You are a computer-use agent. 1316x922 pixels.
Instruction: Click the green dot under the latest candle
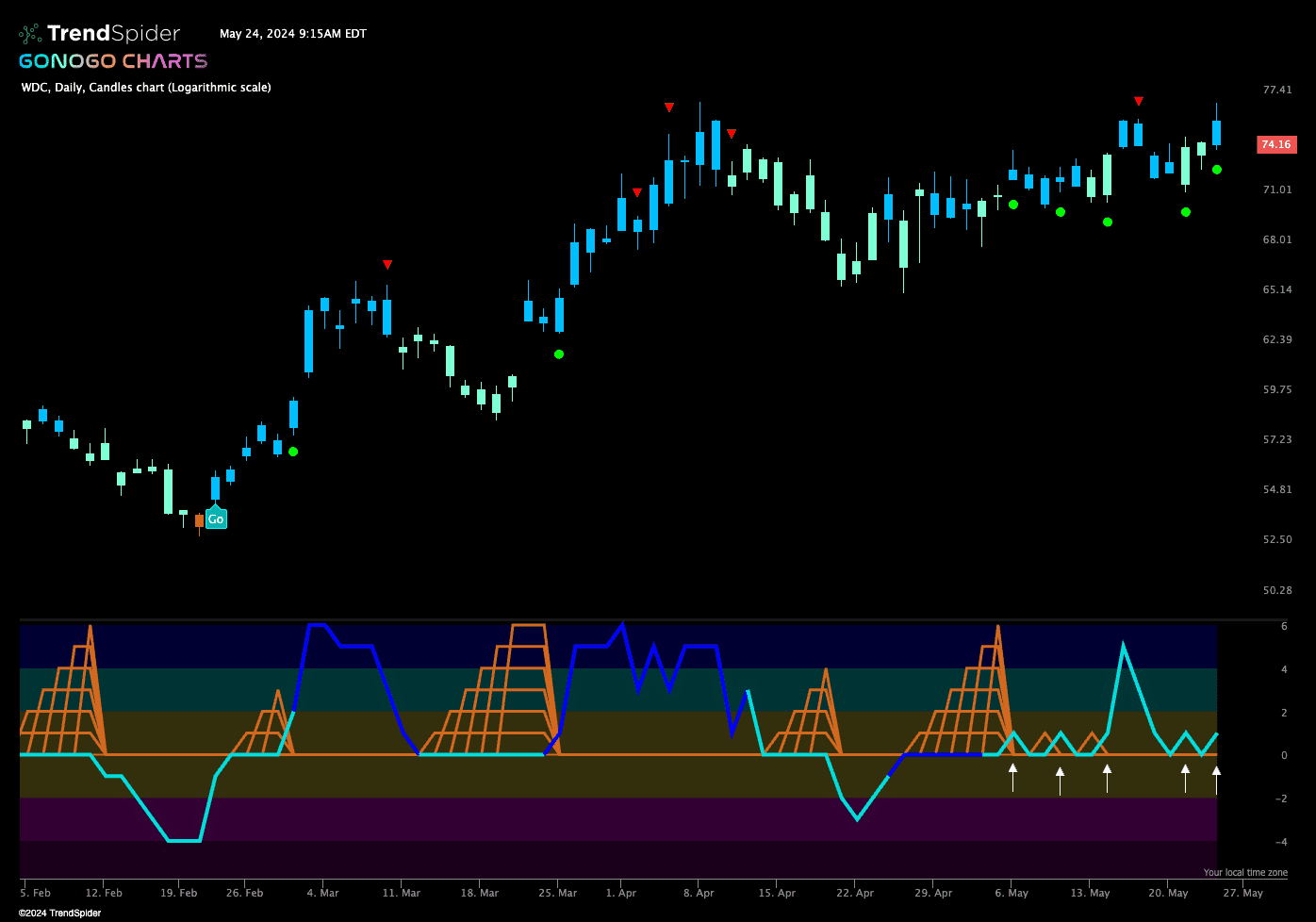coord(1217,170)
